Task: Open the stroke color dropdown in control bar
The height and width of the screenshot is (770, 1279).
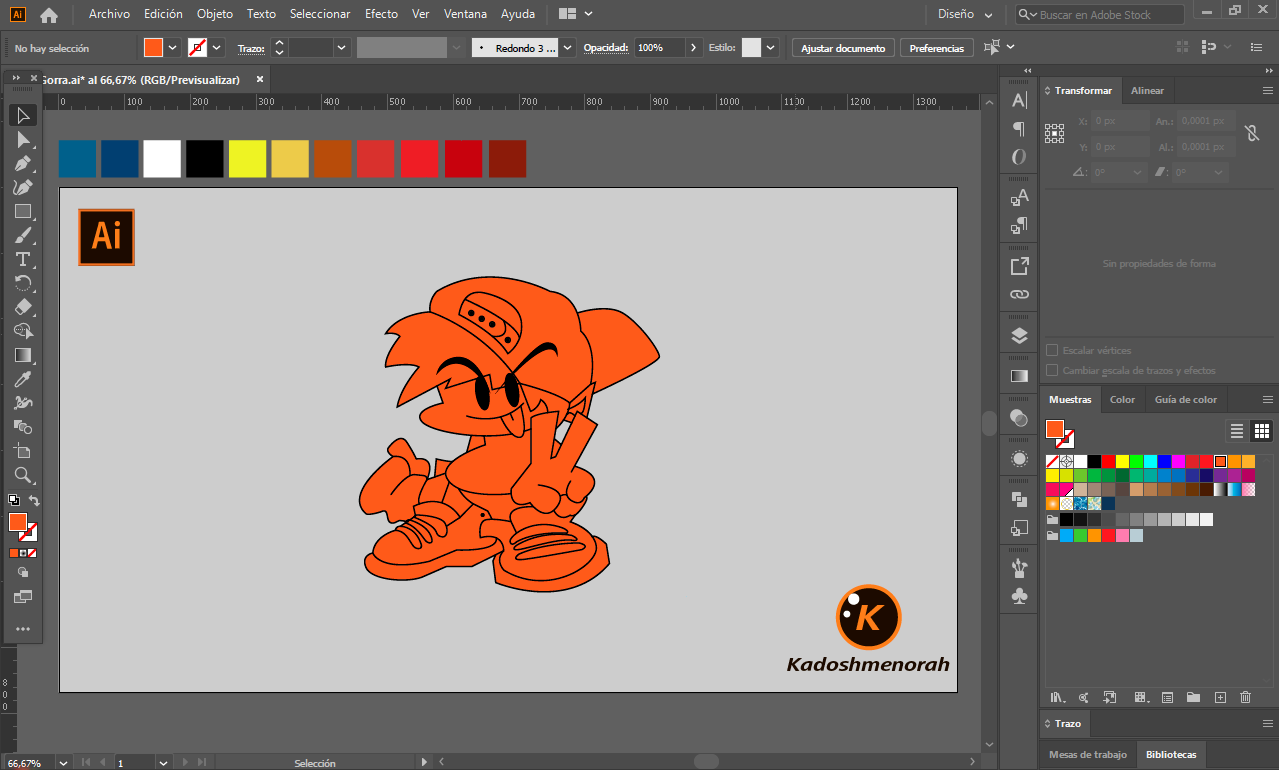Action: [217, 48]
